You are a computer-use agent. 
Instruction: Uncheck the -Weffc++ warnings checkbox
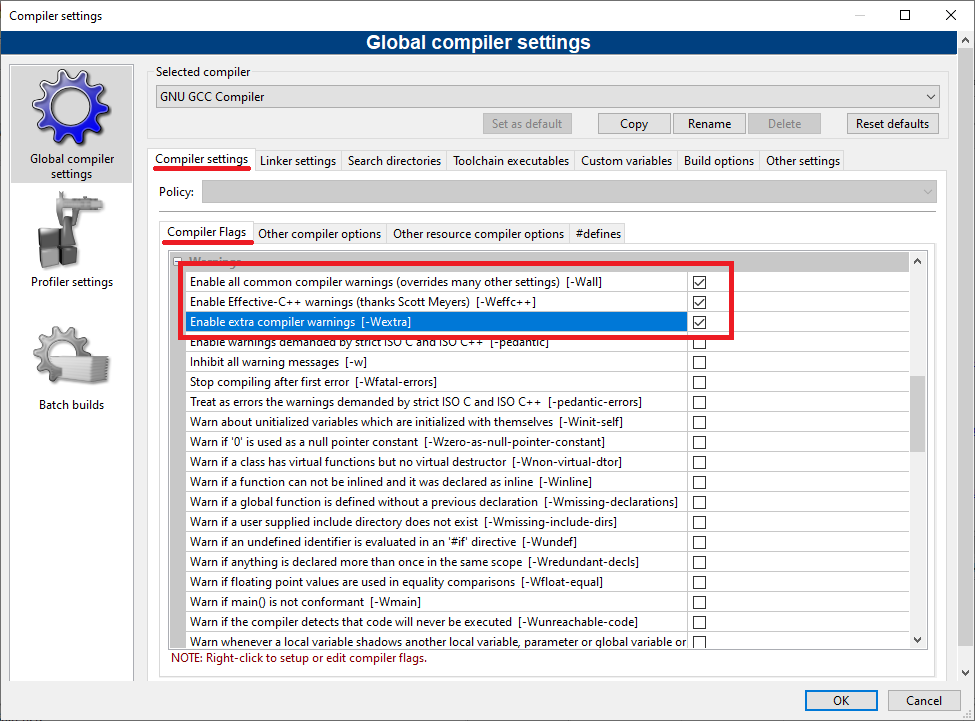[x=699, y=302]
